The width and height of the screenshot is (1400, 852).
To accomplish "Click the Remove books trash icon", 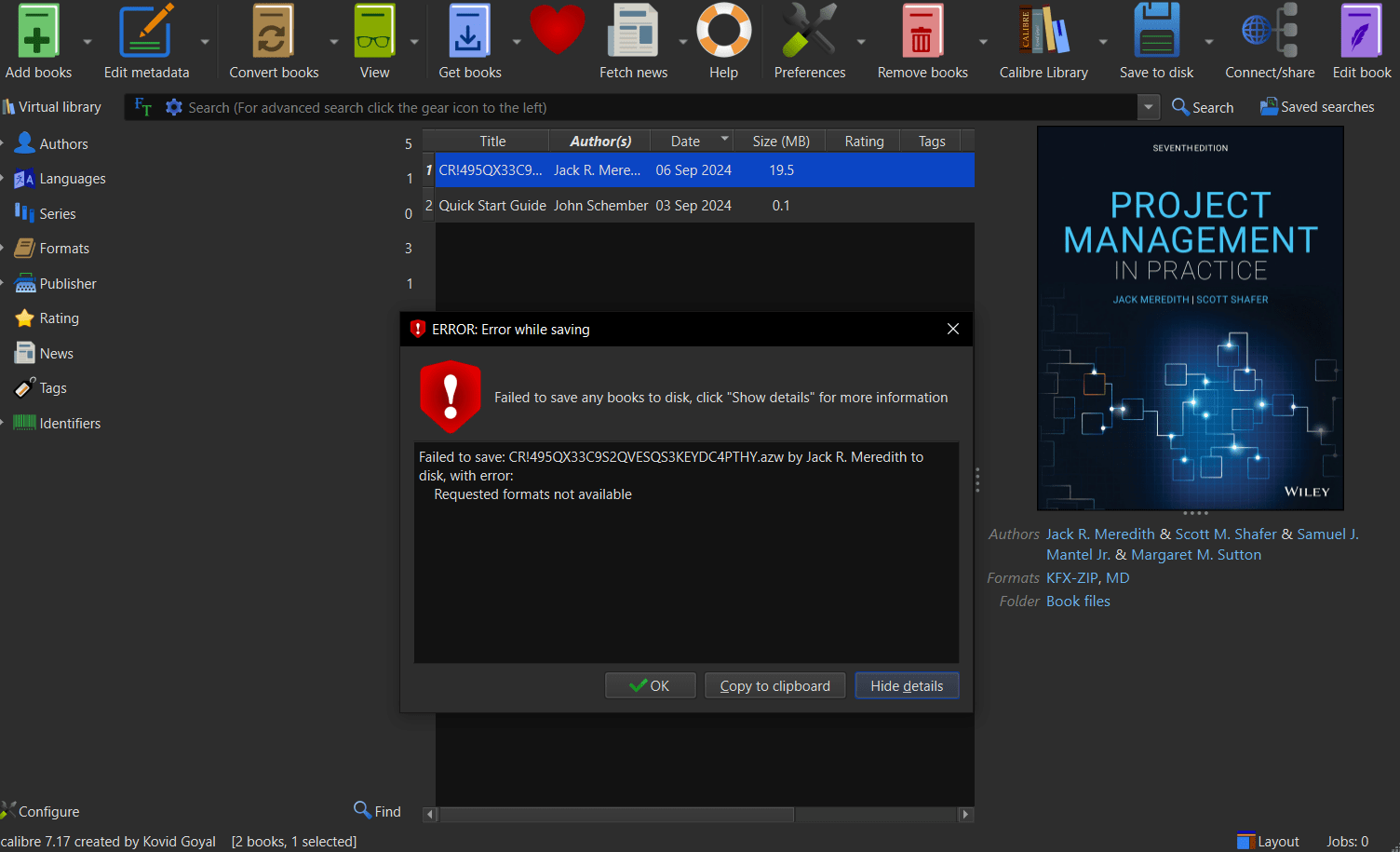I will 922,31.
